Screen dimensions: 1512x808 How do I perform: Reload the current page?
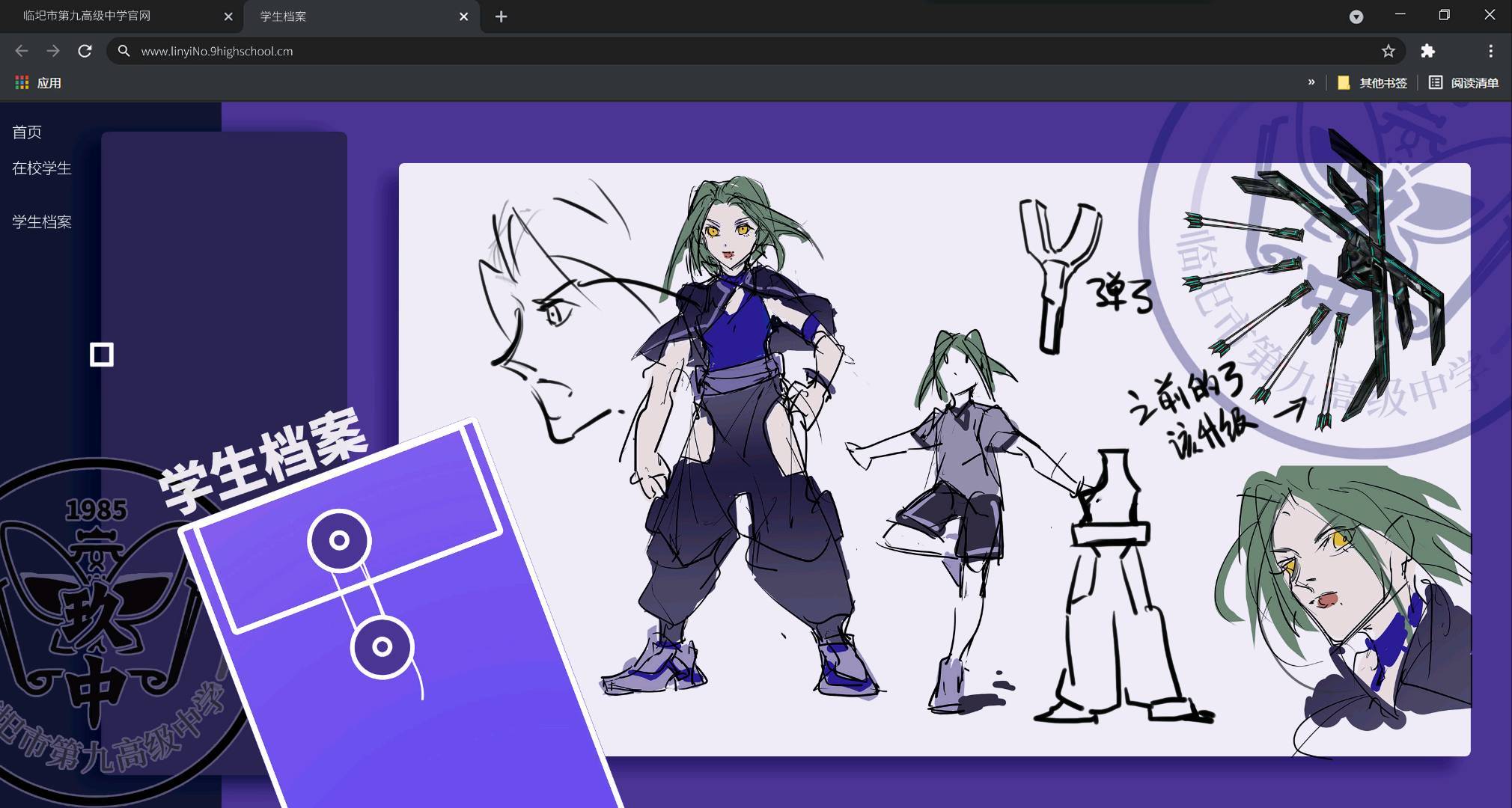[x=85, y=51]
